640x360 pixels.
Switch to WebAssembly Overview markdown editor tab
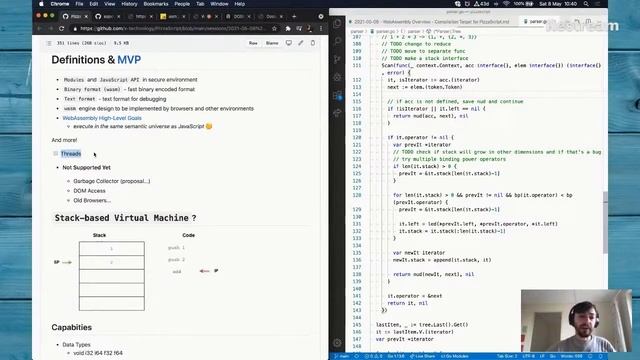point(432,21)
